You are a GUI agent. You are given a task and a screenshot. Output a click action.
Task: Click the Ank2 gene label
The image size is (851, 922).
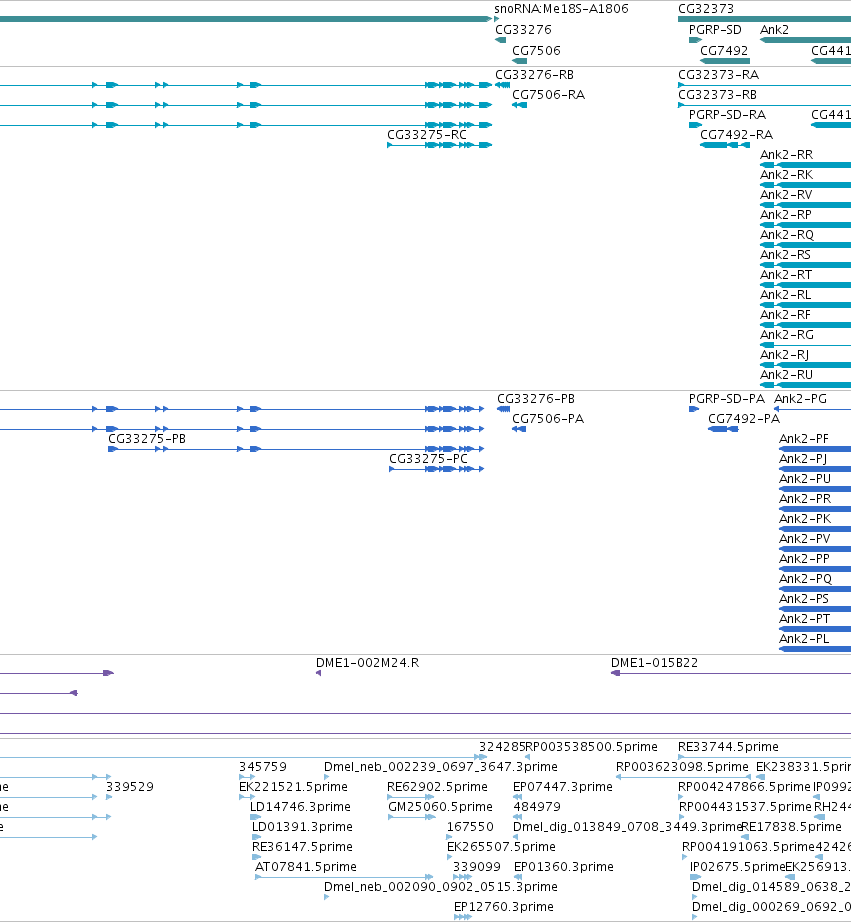[774, 30]
